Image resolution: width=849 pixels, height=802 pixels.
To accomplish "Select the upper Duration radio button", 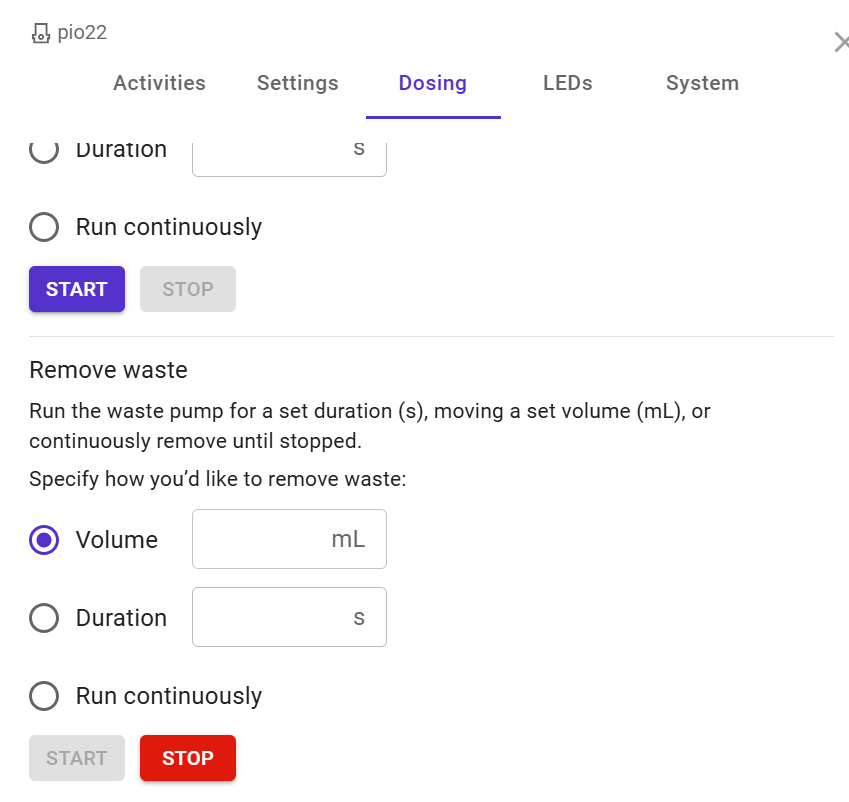I will 44,150.
